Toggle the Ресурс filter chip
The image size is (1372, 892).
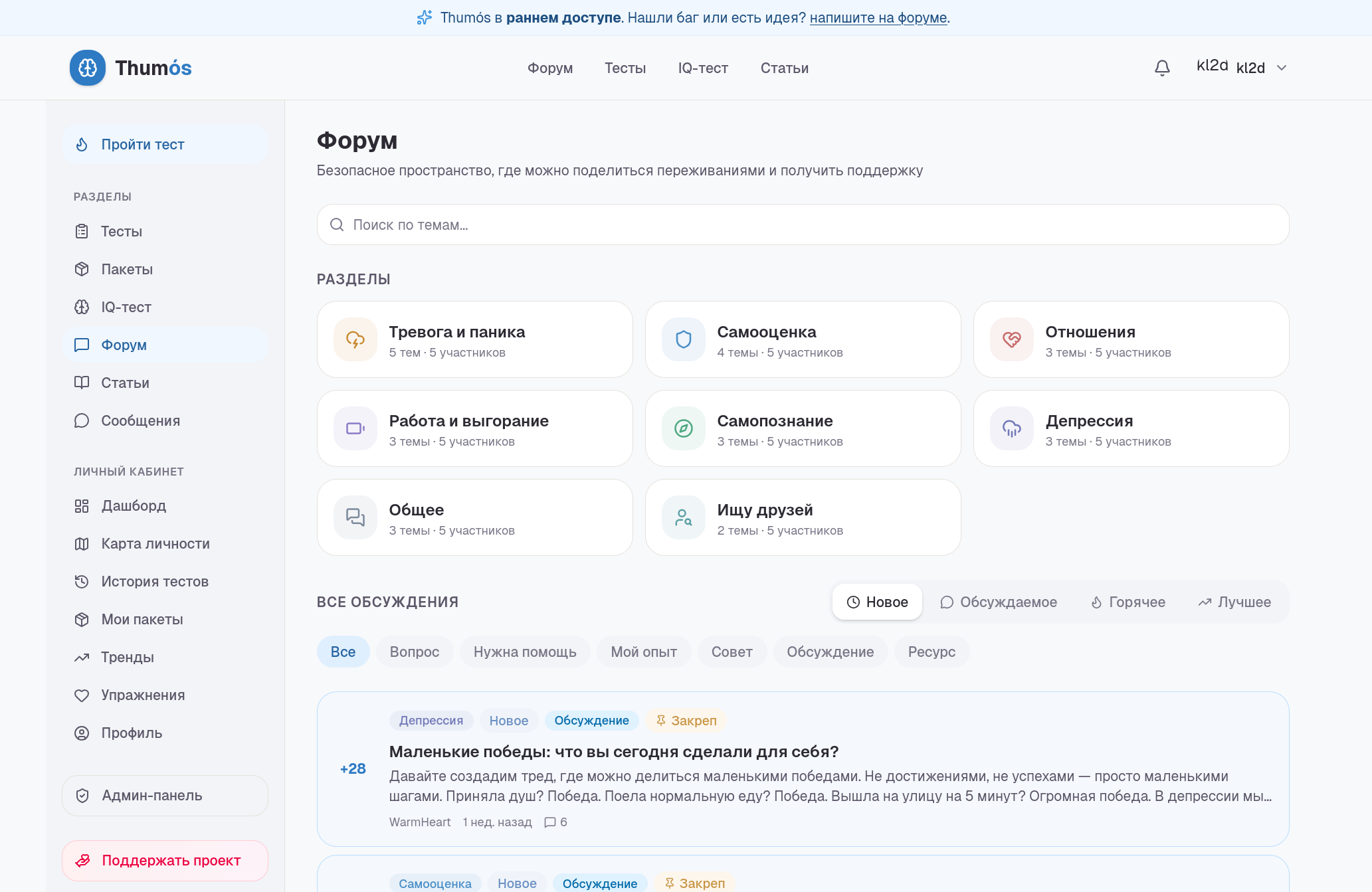click(x=931, y=652)
